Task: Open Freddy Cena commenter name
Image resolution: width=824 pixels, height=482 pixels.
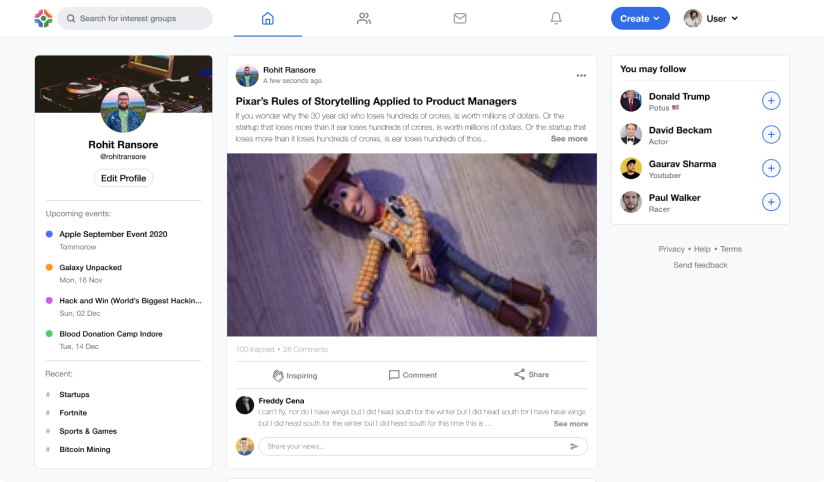Action: coord(281,401)
